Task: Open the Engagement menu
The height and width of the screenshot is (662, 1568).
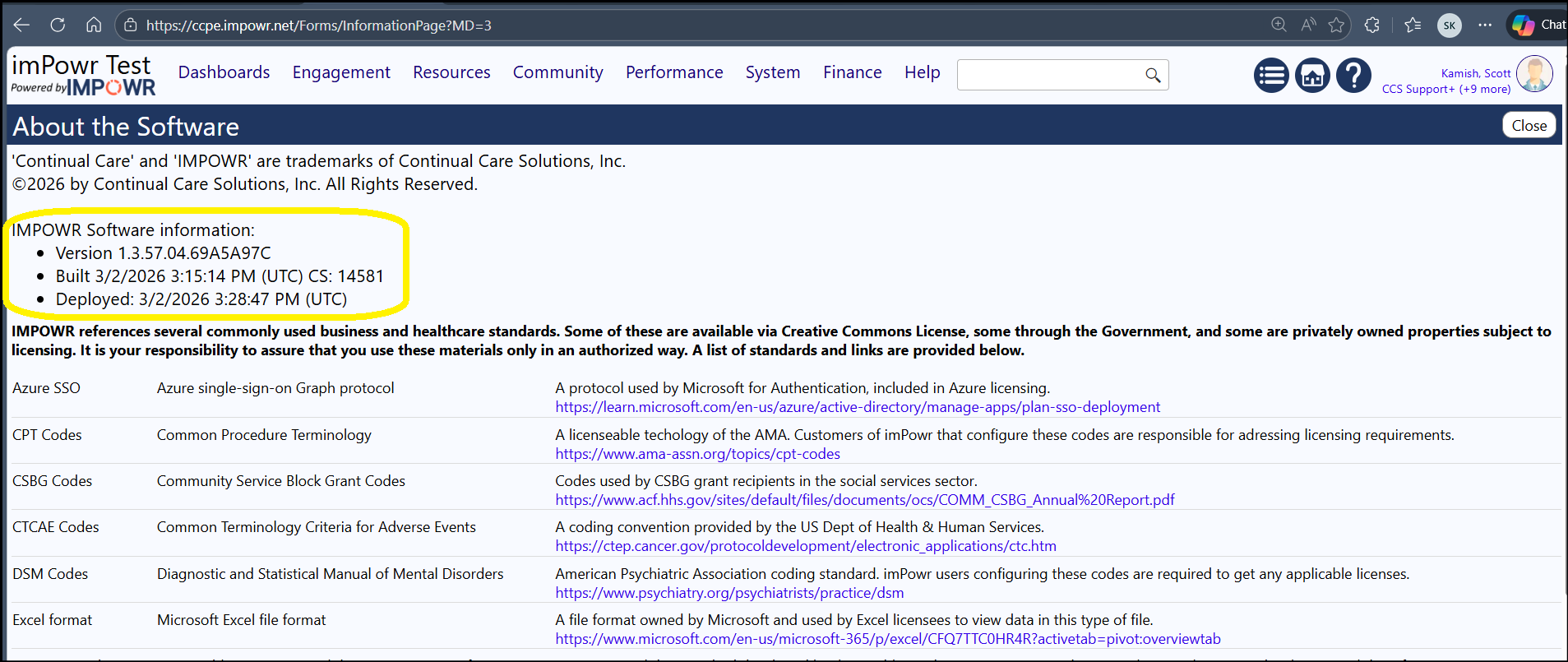Action: pyautogui.click(x=341, y=72)
